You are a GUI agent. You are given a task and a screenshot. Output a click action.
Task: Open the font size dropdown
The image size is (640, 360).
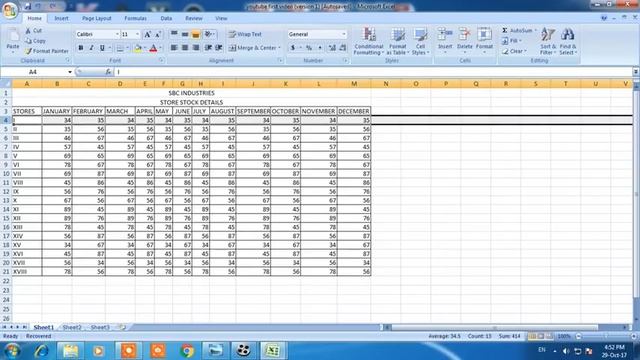coord(137,34)
